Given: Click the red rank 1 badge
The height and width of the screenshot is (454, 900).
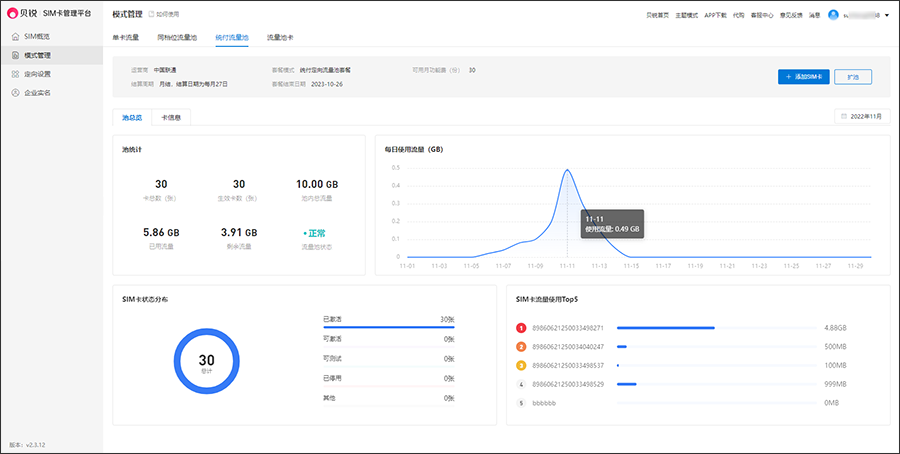Looking at the screenshot, I should [x=521, y=328].
